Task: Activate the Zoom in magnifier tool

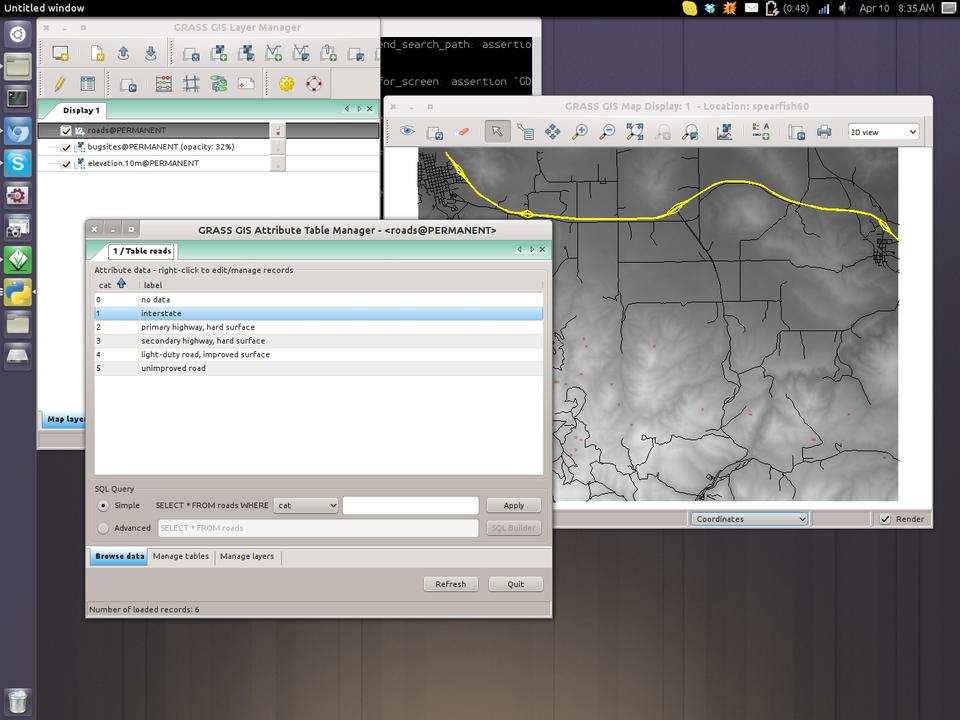Action: coord(579,132)
